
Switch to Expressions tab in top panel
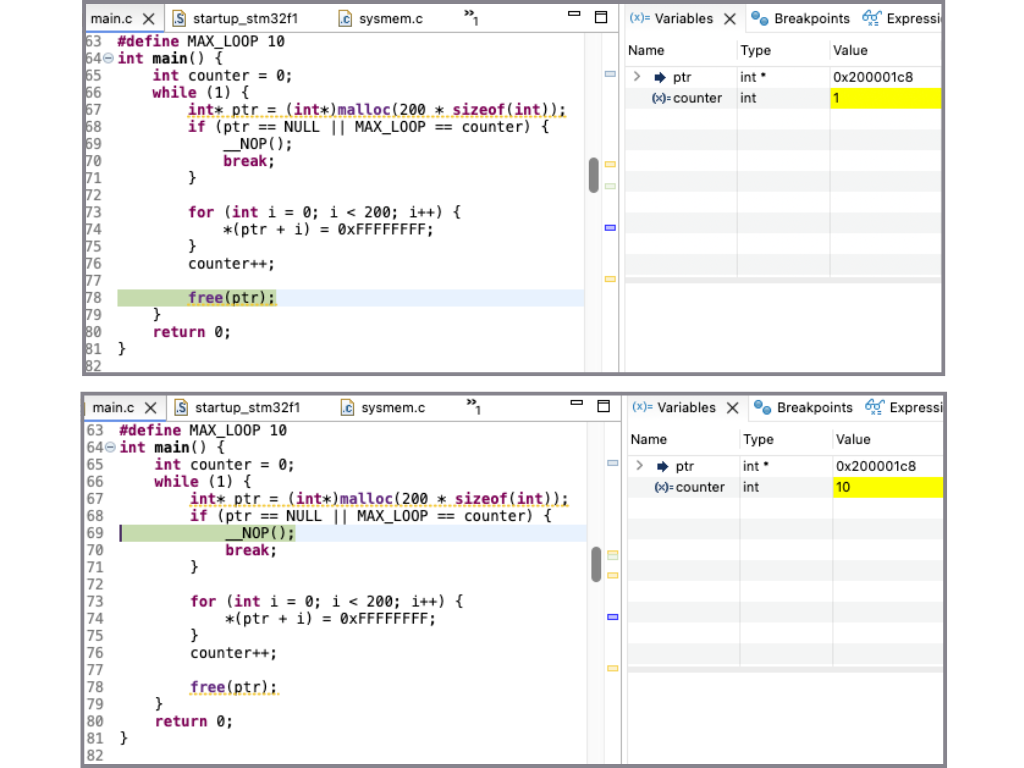pos(902,18)
